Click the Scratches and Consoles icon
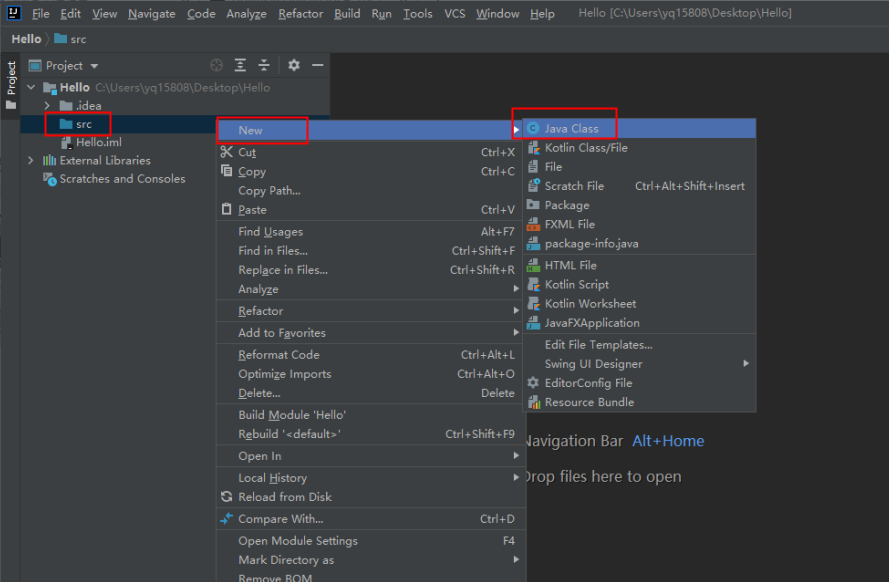 coord(50,179)
